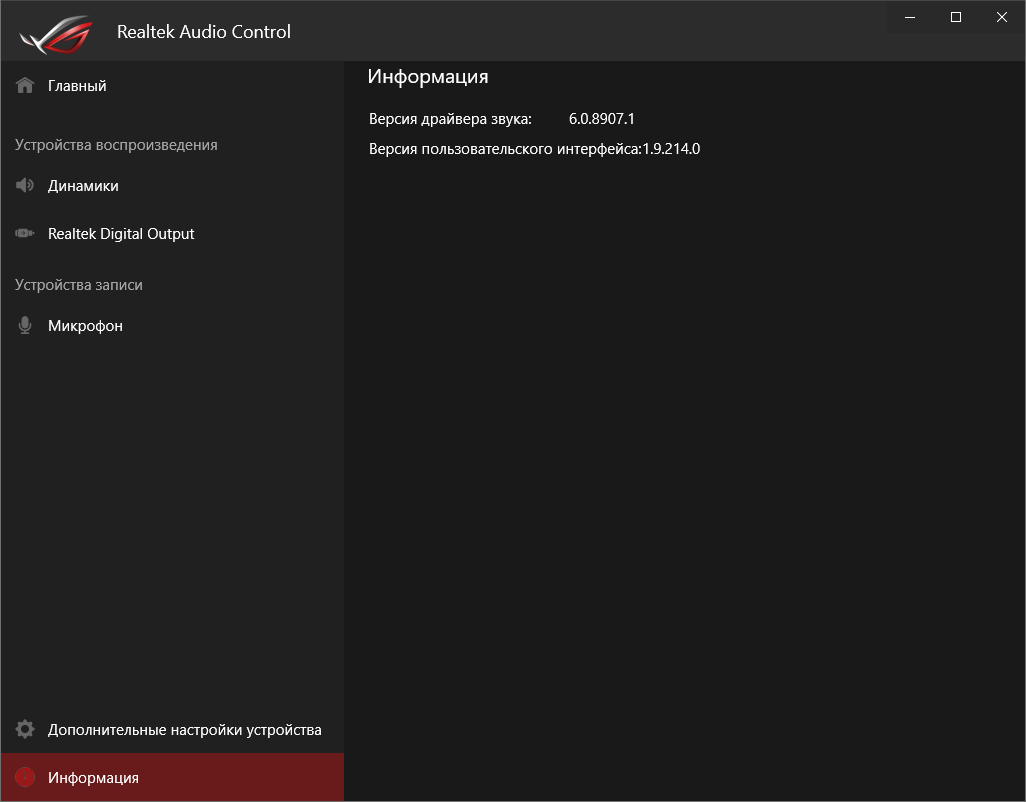Select the Информация sidebar entry
The height and width of the screenshot is (802, 1026).
[93, 778]
